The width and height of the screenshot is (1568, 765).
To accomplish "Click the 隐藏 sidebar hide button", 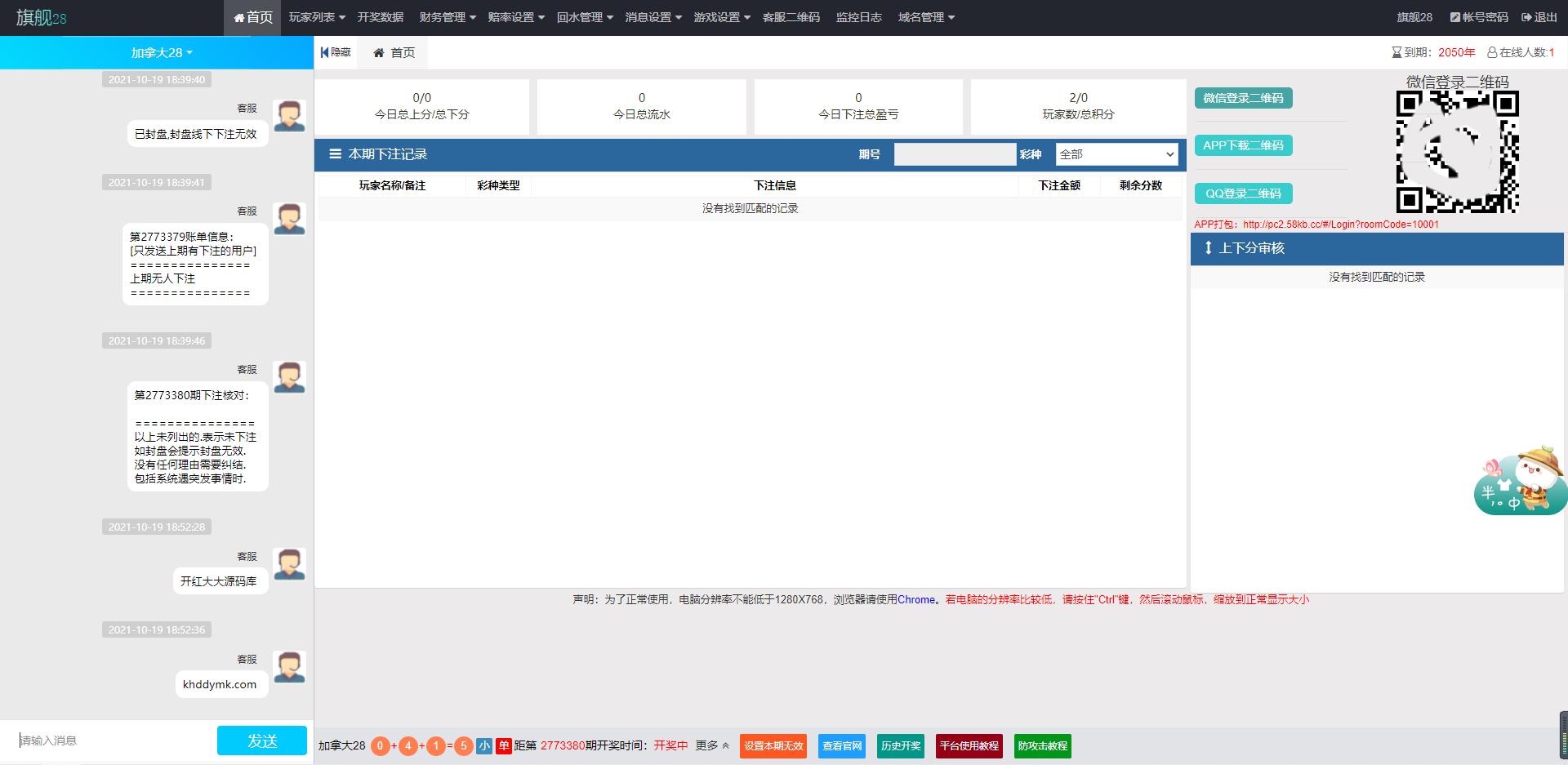I will [x=336, y=52].
